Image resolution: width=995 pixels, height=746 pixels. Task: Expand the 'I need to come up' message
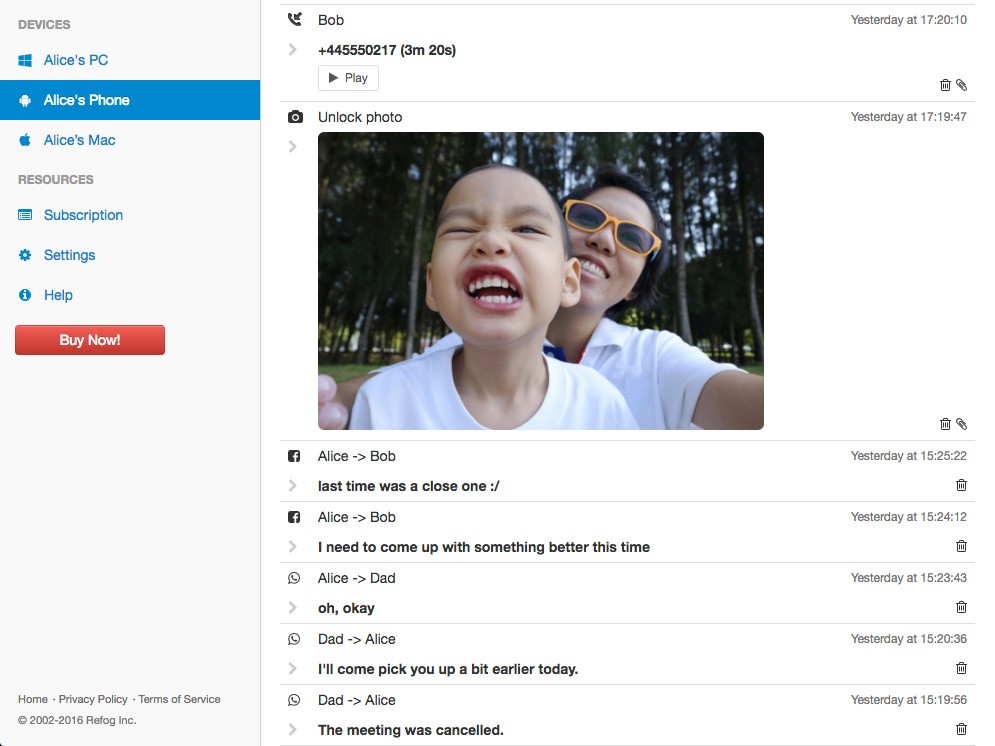(293, 547)
